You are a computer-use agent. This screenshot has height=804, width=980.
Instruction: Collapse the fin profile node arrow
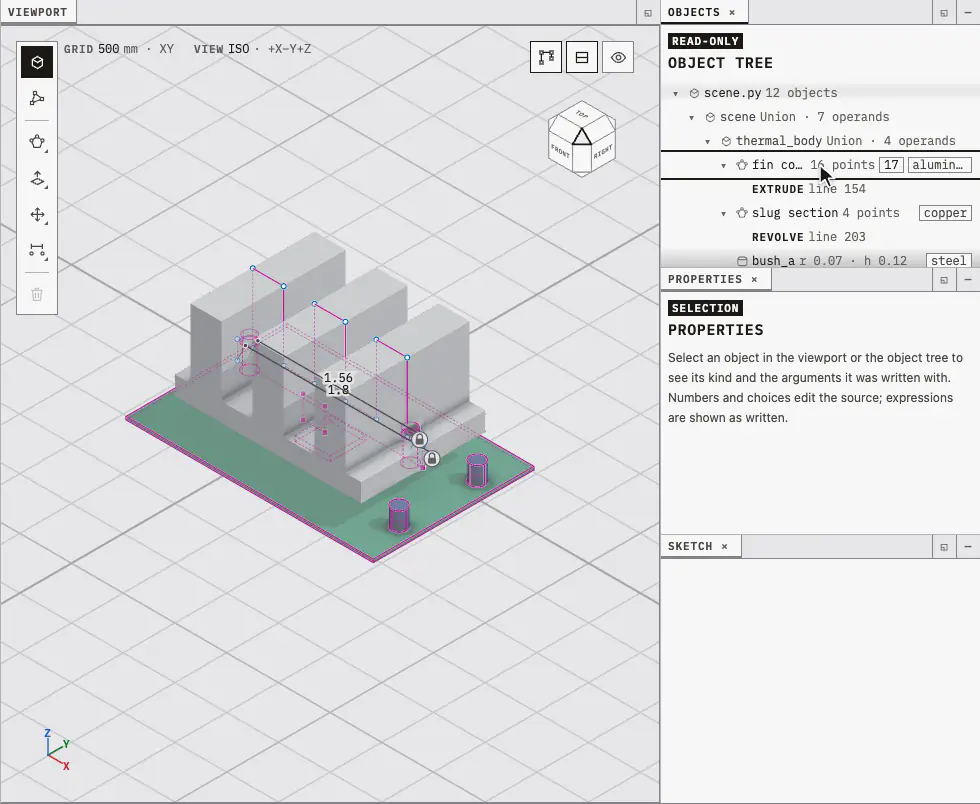[x=724, y=166]
